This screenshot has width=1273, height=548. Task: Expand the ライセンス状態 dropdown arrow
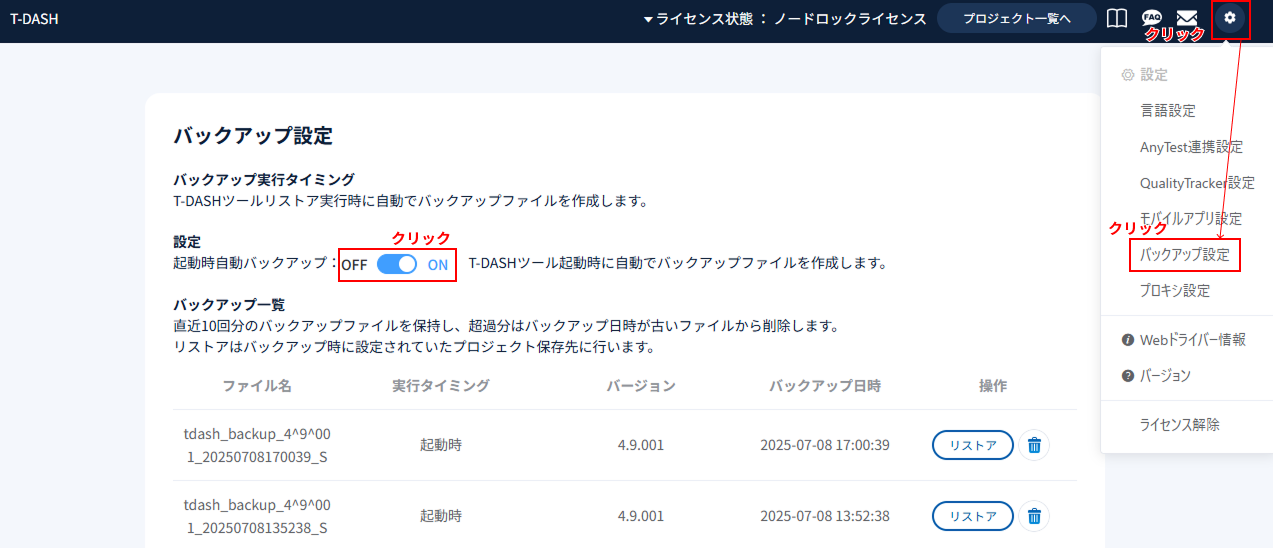tap(648, 19)
